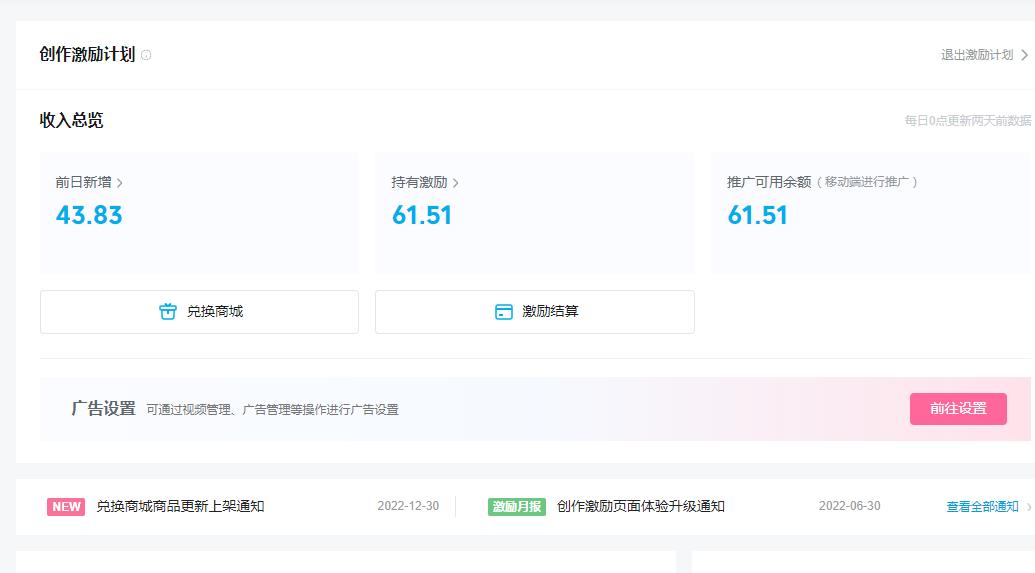Click the chevron next to 退出激励计划
The image size is (1035, 573).
coord(1024,55)
